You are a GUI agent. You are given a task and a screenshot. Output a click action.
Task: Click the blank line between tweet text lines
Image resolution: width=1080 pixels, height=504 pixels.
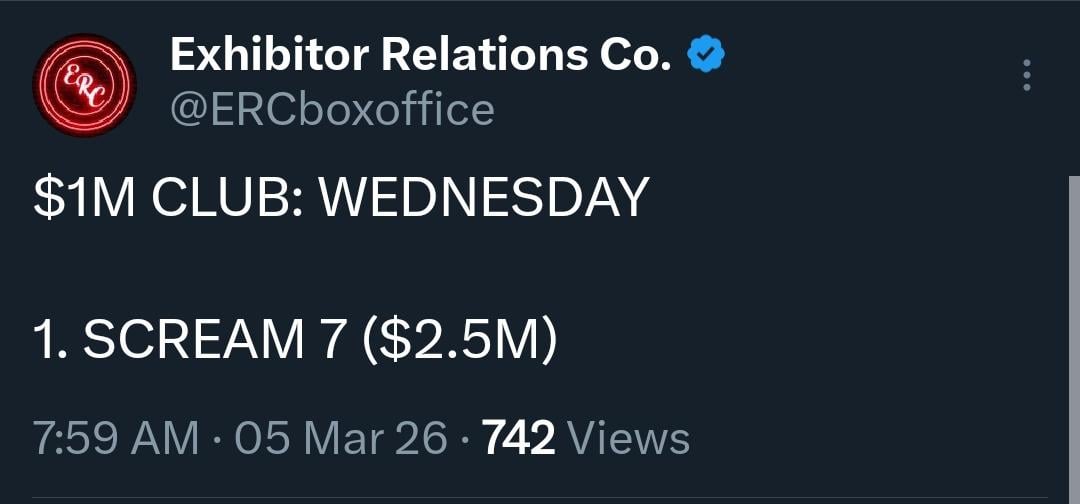(x=300, y=270)
